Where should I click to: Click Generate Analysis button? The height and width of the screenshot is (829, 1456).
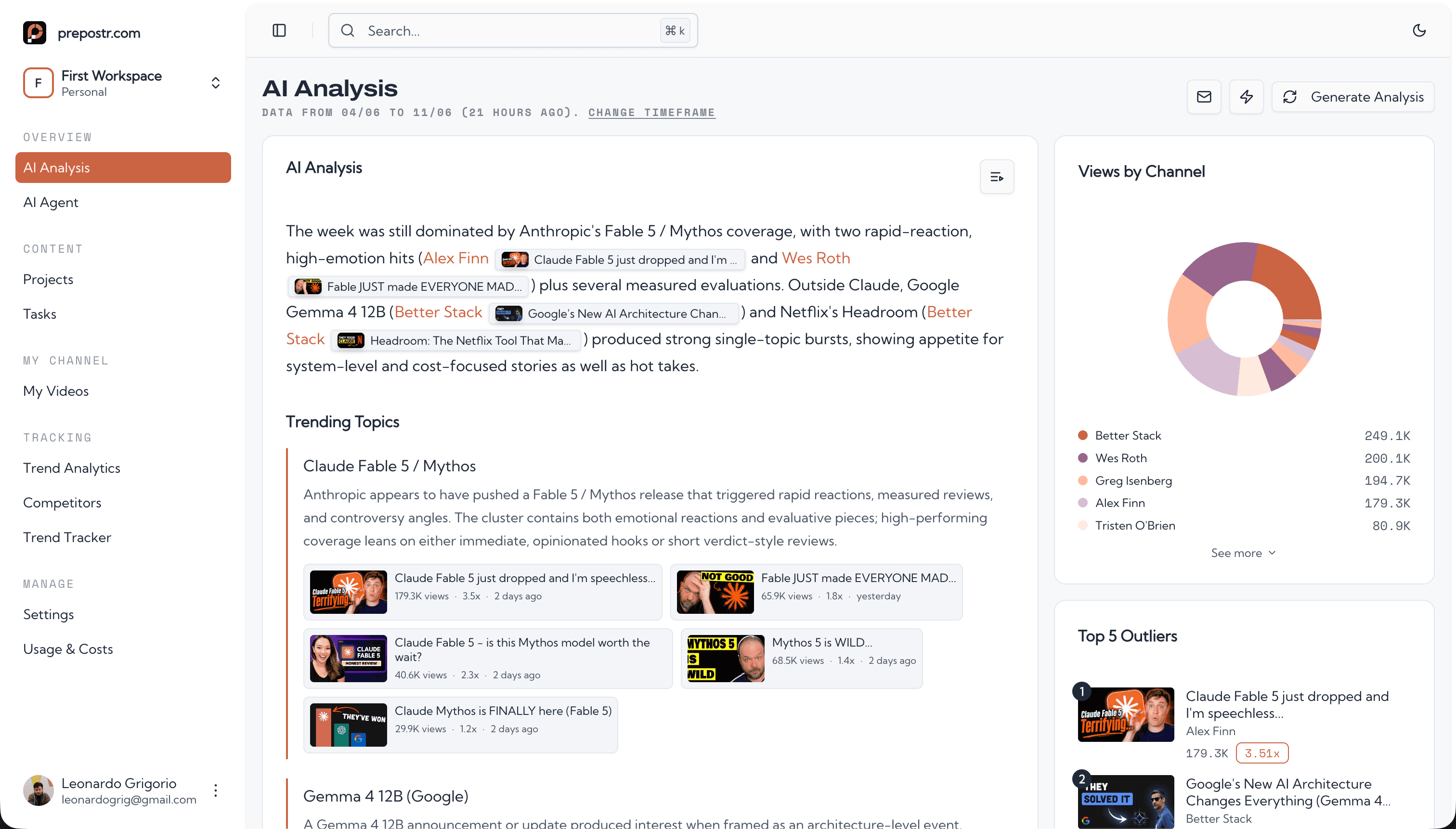coord(1353,97)
